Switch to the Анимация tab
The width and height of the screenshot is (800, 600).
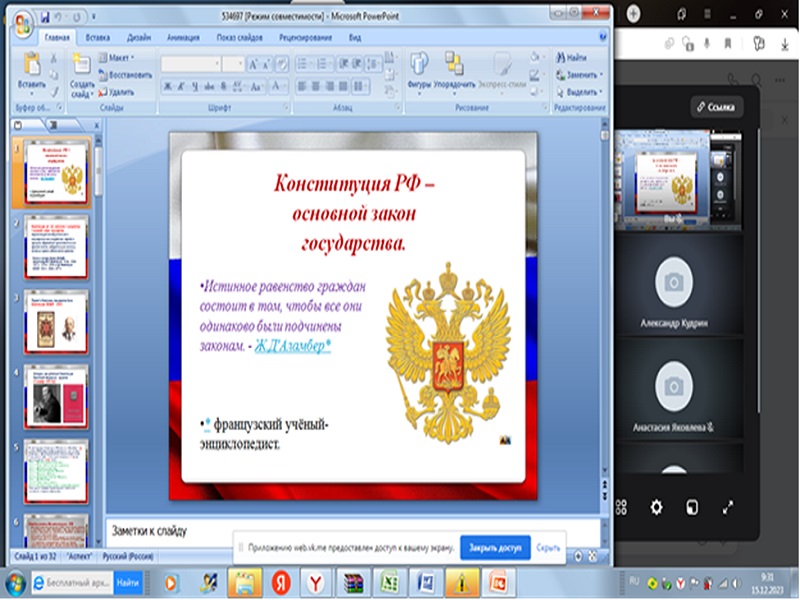pyautogui.click(x=183, y=37)
